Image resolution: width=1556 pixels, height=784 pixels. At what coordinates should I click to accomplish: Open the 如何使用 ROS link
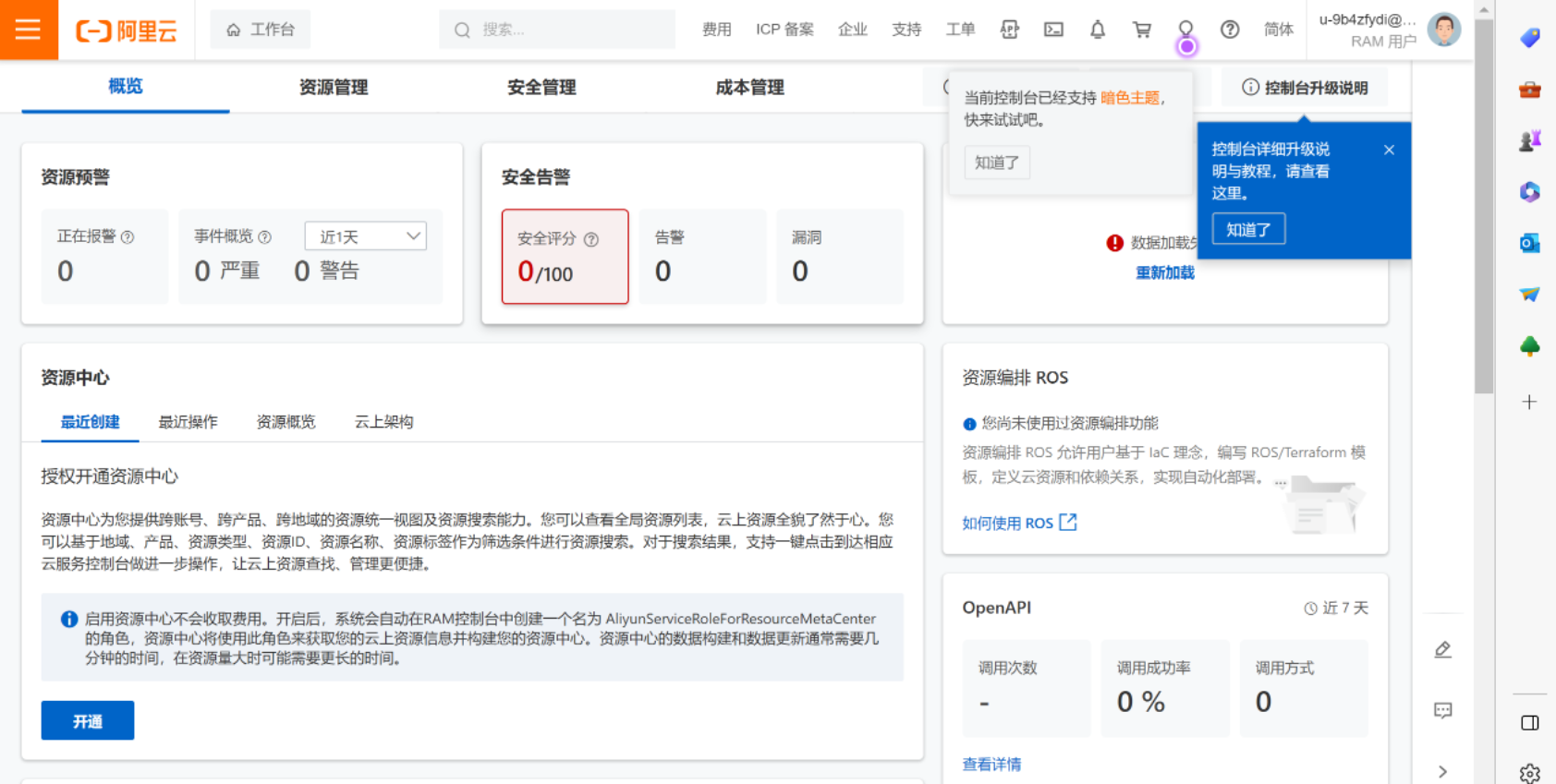(x=1019, y=523)
